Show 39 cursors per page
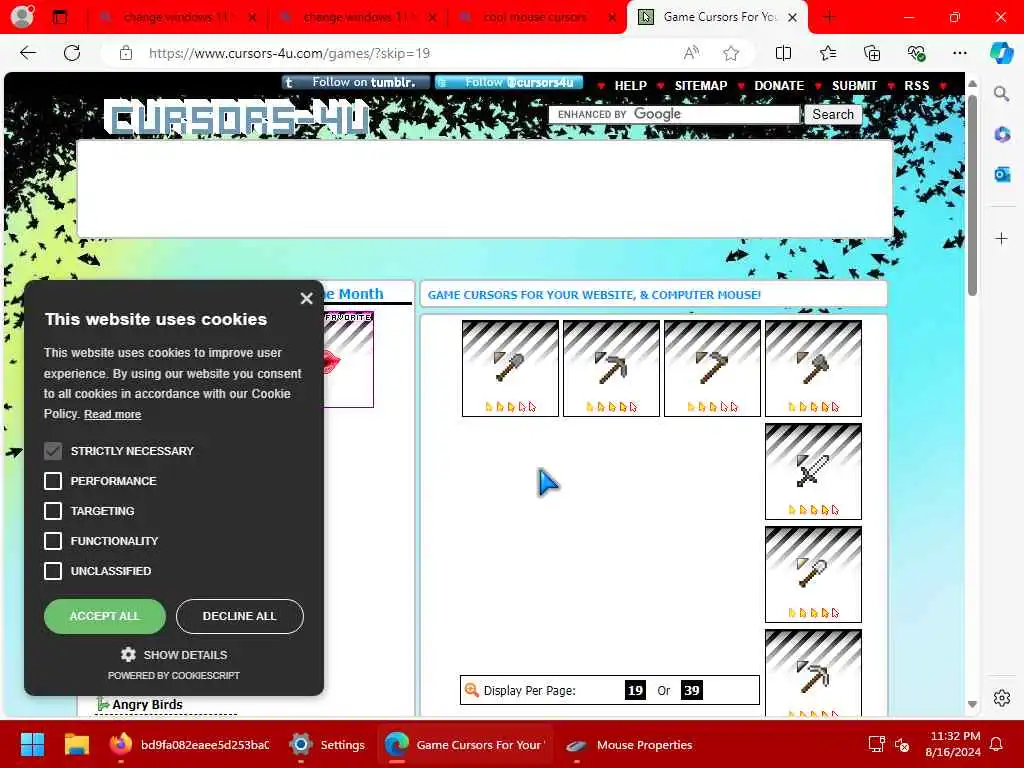 coord(692,690)
